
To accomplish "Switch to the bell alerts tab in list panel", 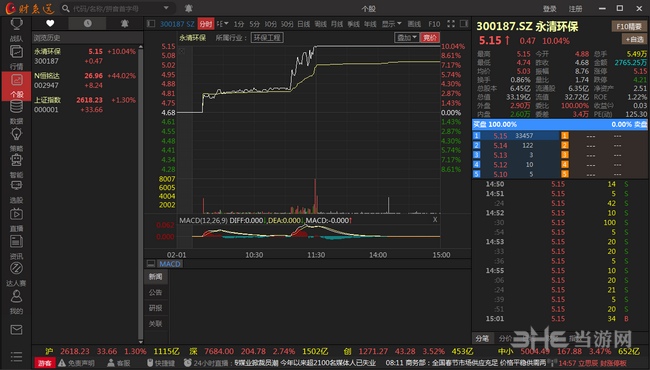I will click(124, 24).
